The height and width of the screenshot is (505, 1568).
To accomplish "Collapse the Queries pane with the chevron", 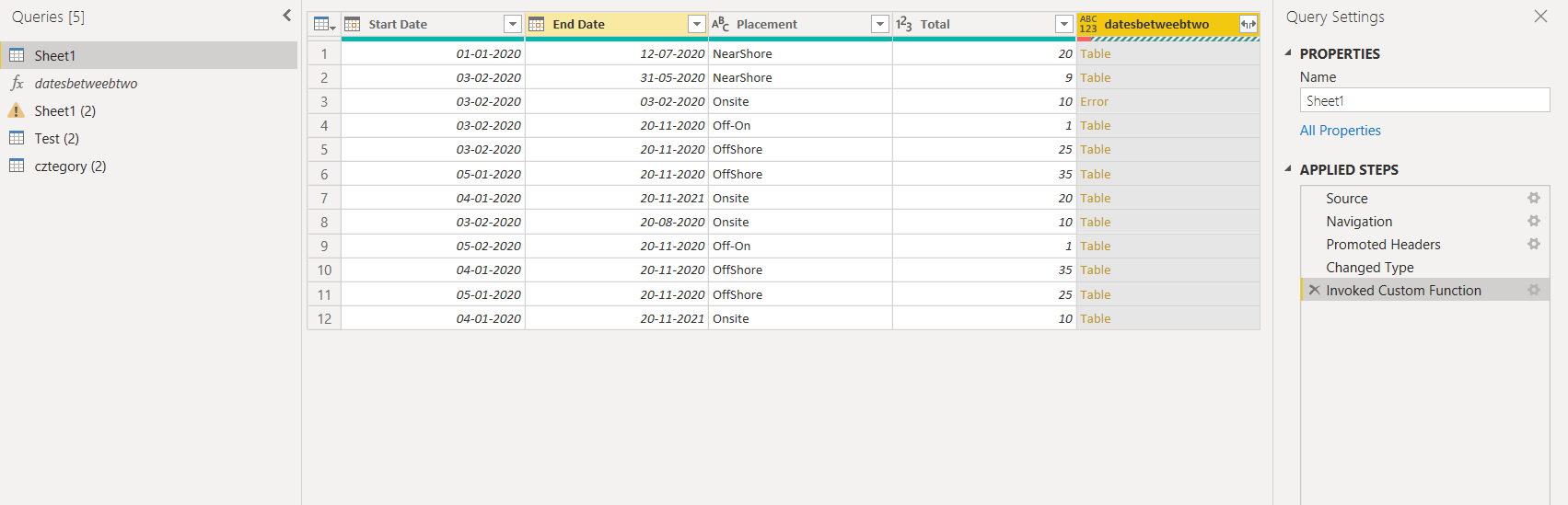I will tap(286, 16).
